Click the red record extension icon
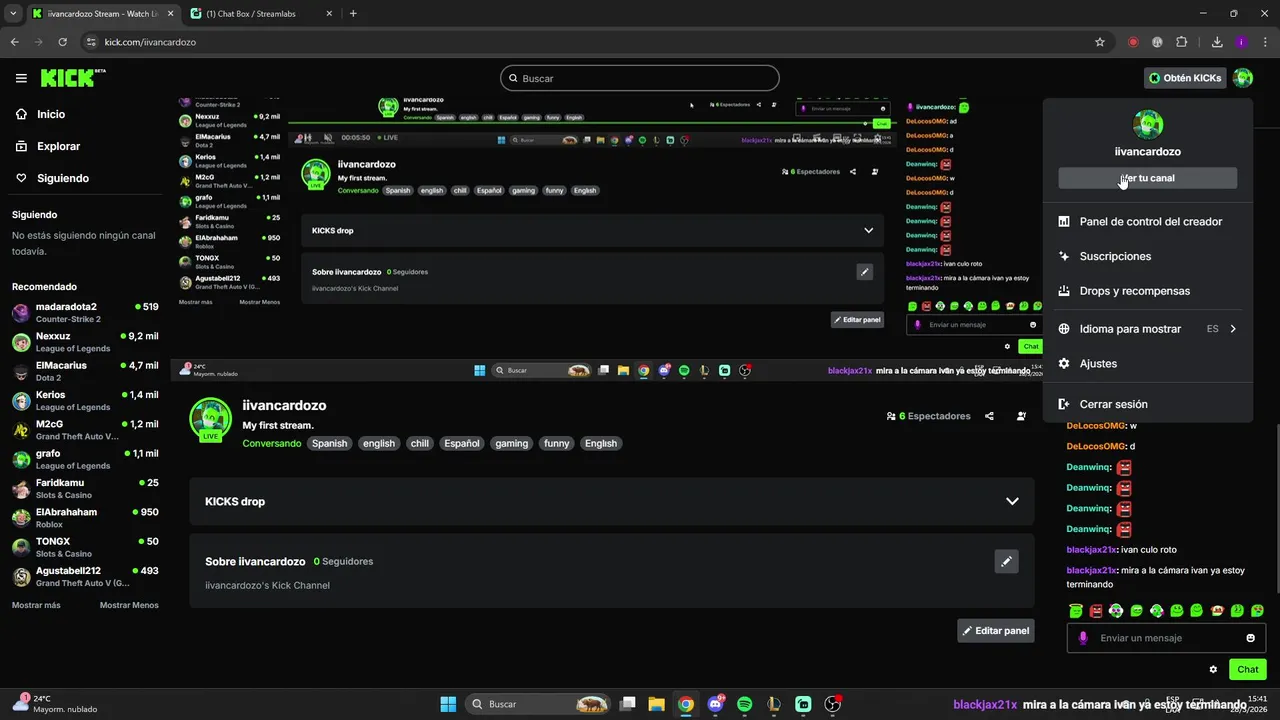Viewport: 1280px width, 720px height. coord(1133,42)
